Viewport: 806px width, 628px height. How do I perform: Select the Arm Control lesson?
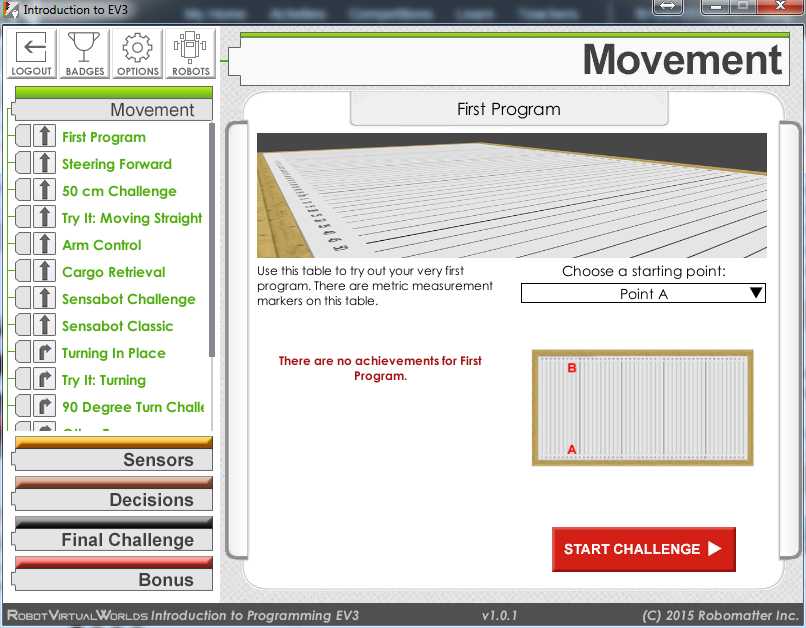(x=102, y=245)
